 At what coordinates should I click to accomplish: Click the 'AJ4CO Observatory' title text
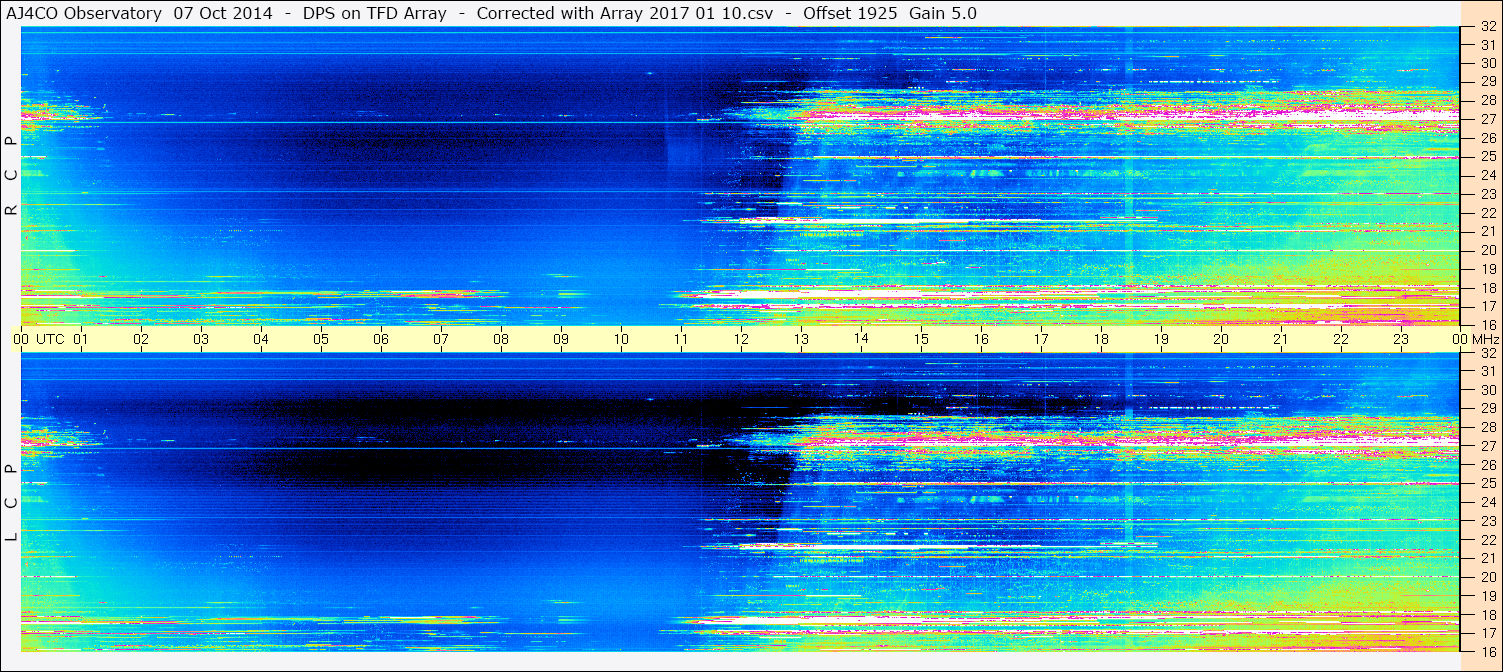coord(84,13)
